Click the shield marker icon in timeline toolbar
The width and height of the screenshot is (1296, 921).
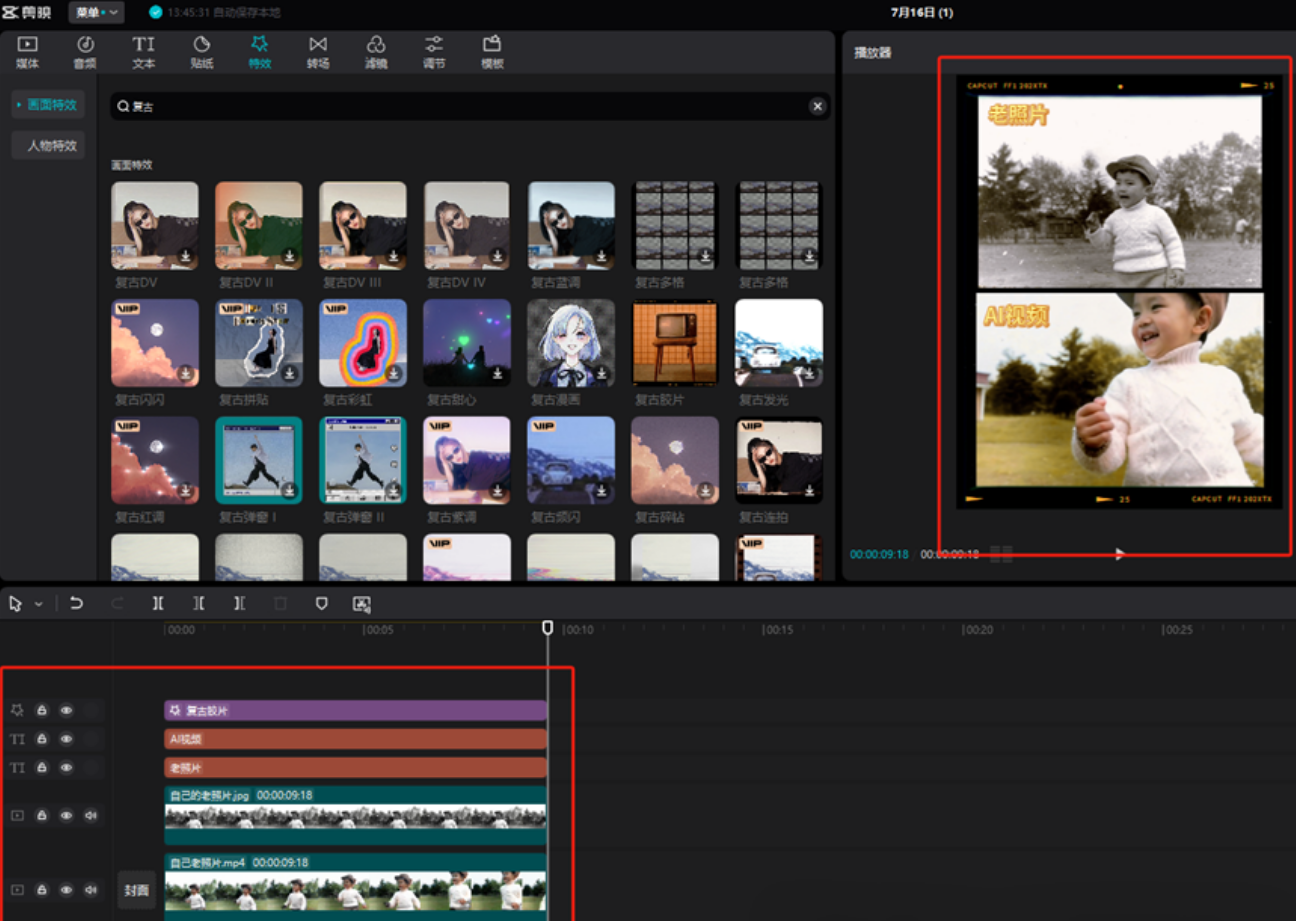pos(321,604)
